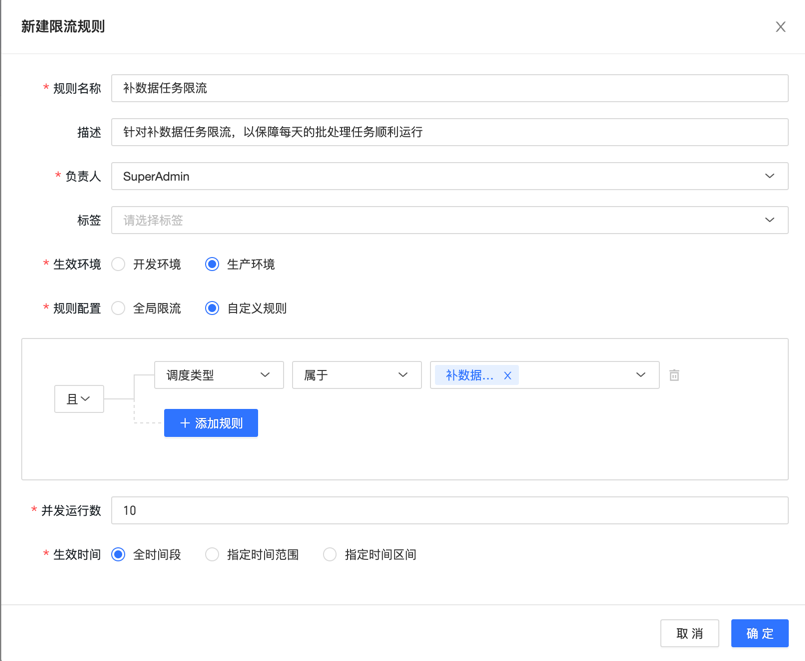Click the 并发运行数 input field

tap(450, 511)
